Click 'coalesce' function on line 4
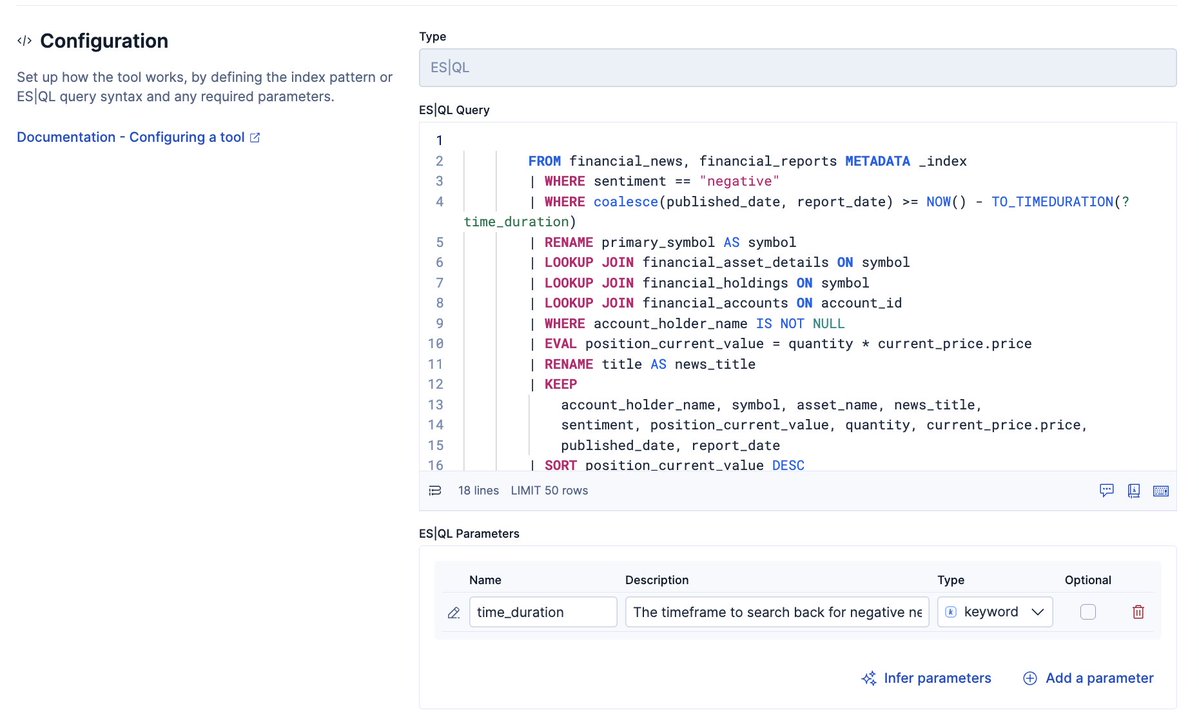The width and height of the screenshot is (1199, 726). pyautogui.click(x=625, y=202)
